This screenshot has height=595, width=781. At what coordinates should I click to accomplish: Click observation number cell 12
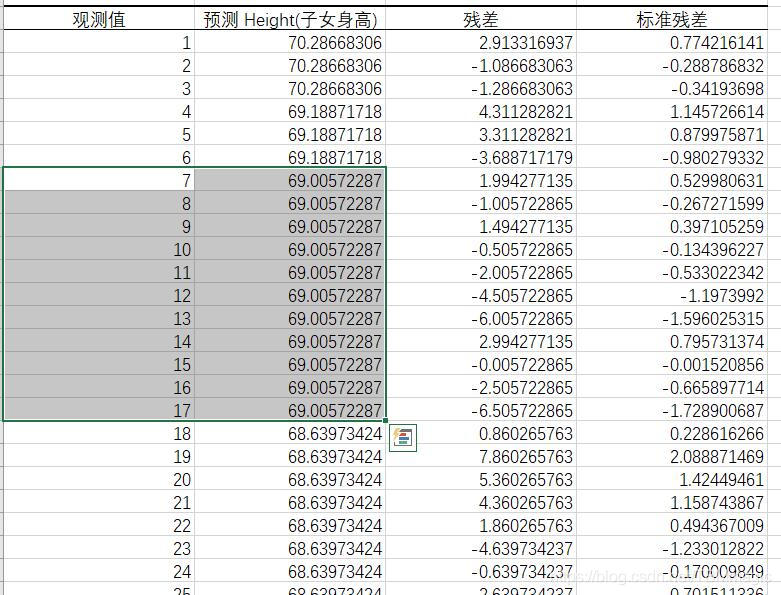coord(99,295)
